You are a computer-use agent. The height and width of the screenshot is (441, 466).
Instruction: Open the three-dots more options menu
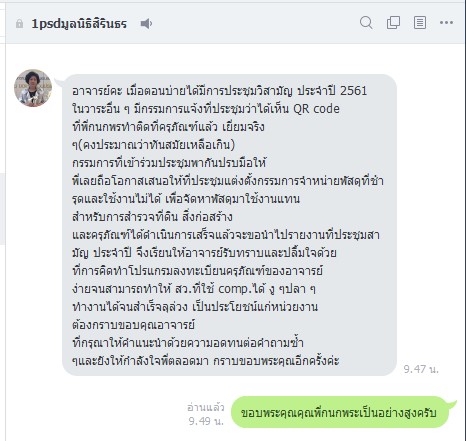coord(446,23)
